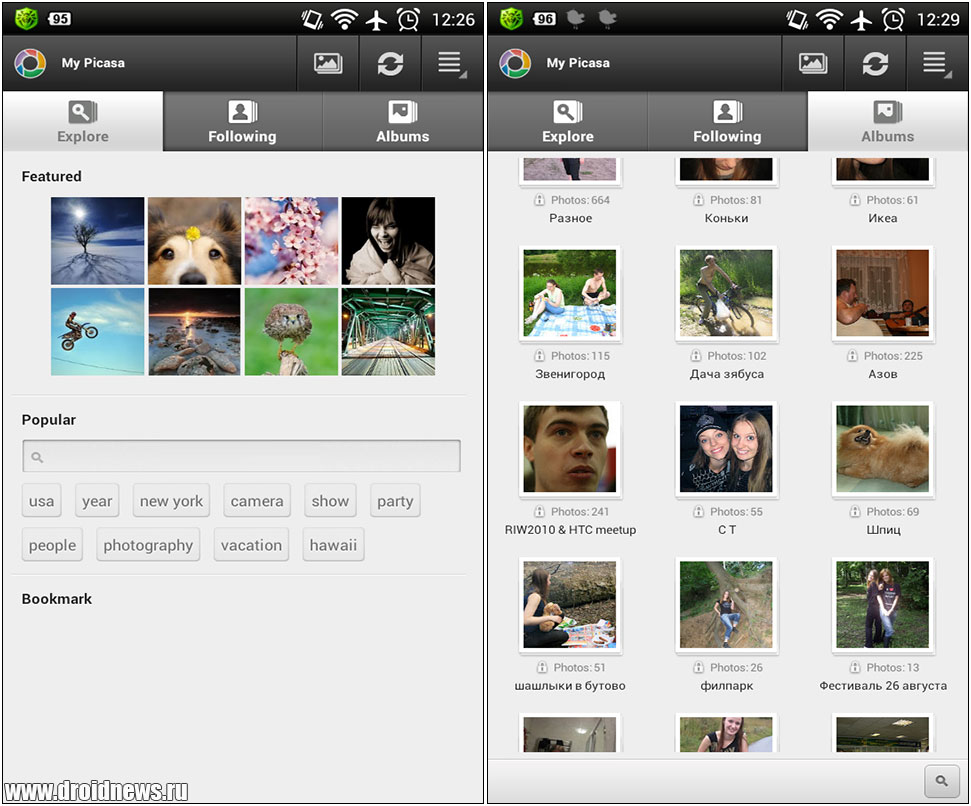Tap the battery 96 indicator in right status bar
This screenshot has width=971, height=806.
pos(545,19)
